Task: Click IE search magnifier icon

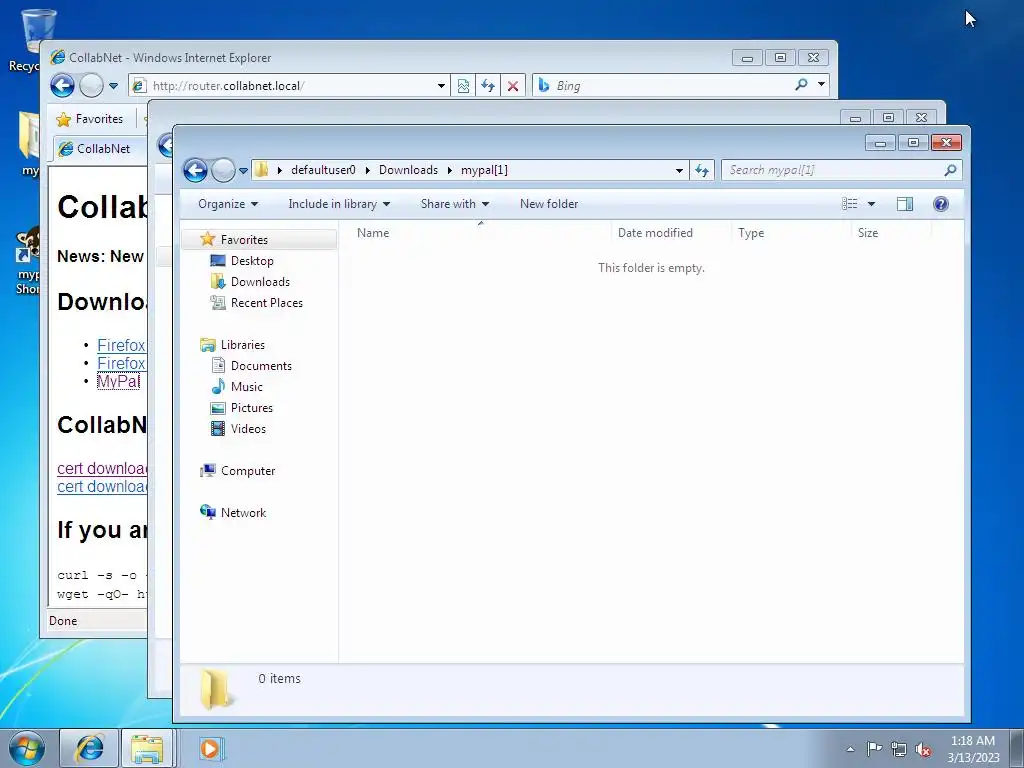Action: (801, 85)
